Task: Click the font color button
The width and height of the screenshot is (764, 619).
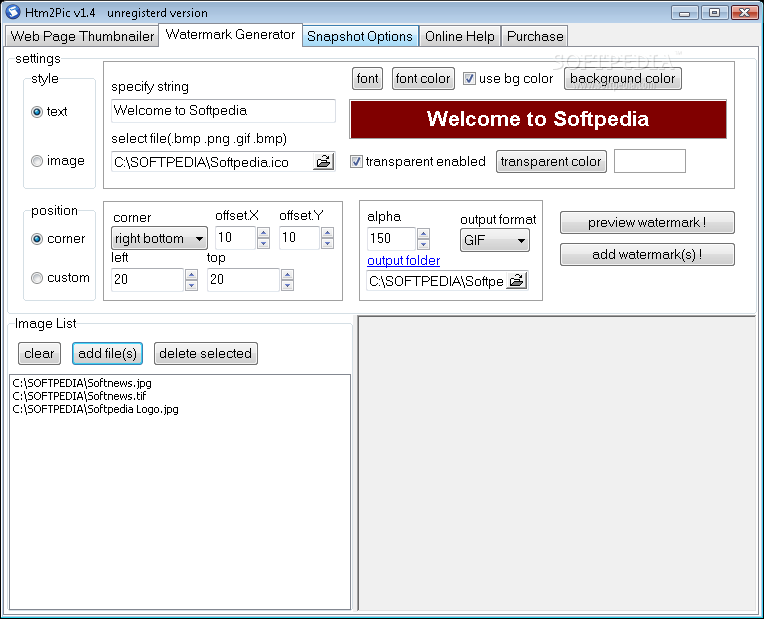Action: click(x=423, y=78)
